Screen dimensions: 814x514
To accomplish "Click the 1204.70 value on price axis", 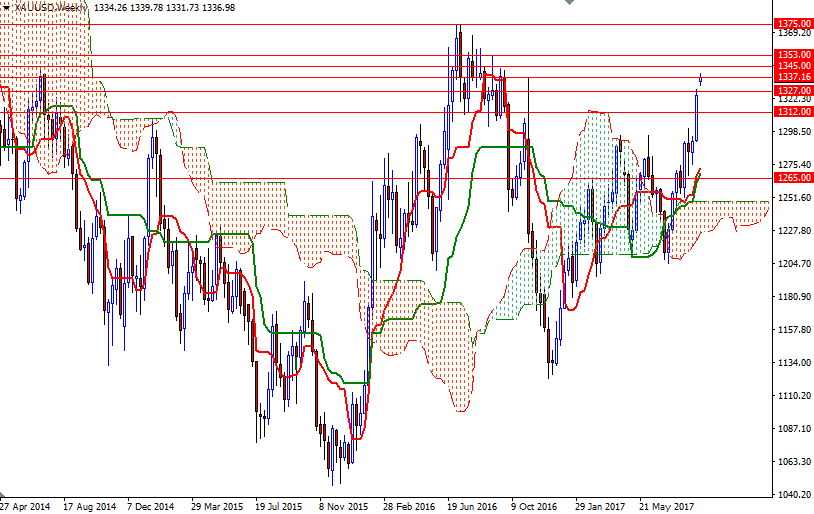I will 793,264.
